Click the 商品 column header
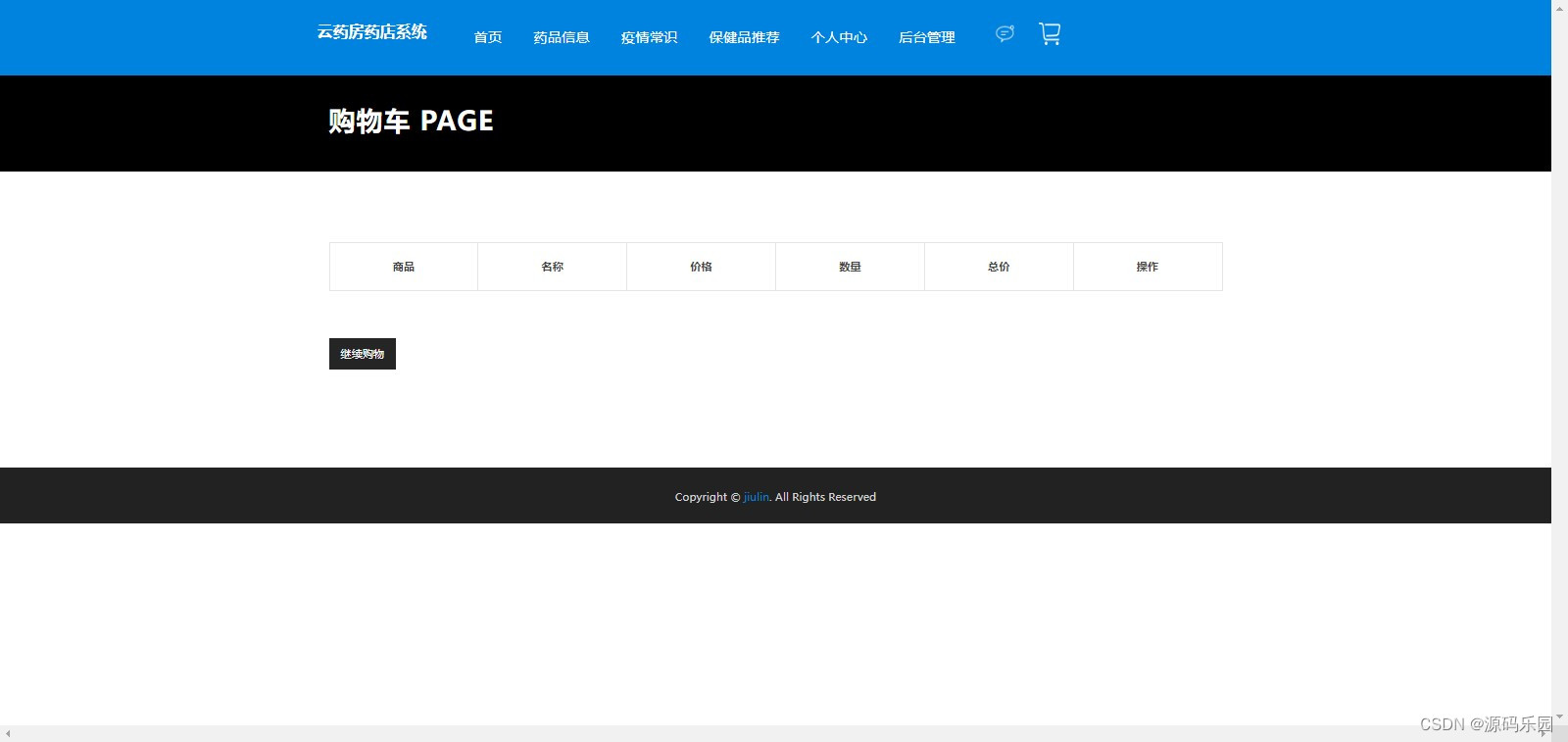This screenshot has height=742, width=1568. tap(404, 267)
